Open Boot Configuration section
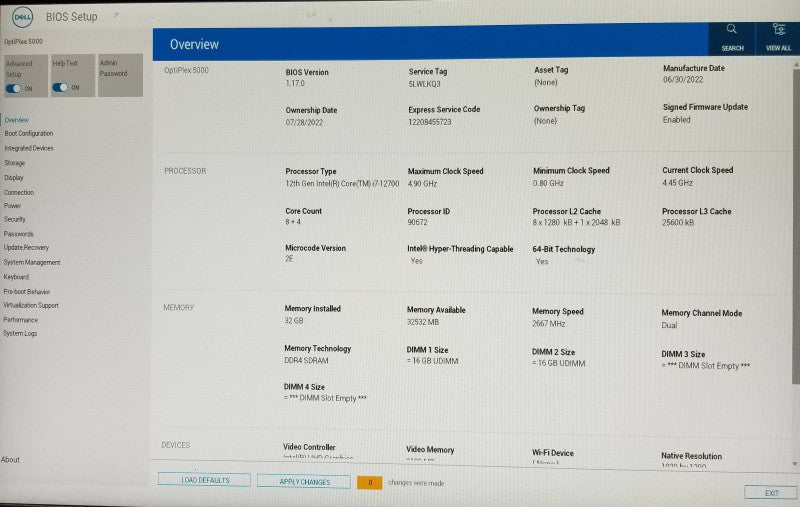The height and width of the screenshot is (507, 800). tap(29, 133)
